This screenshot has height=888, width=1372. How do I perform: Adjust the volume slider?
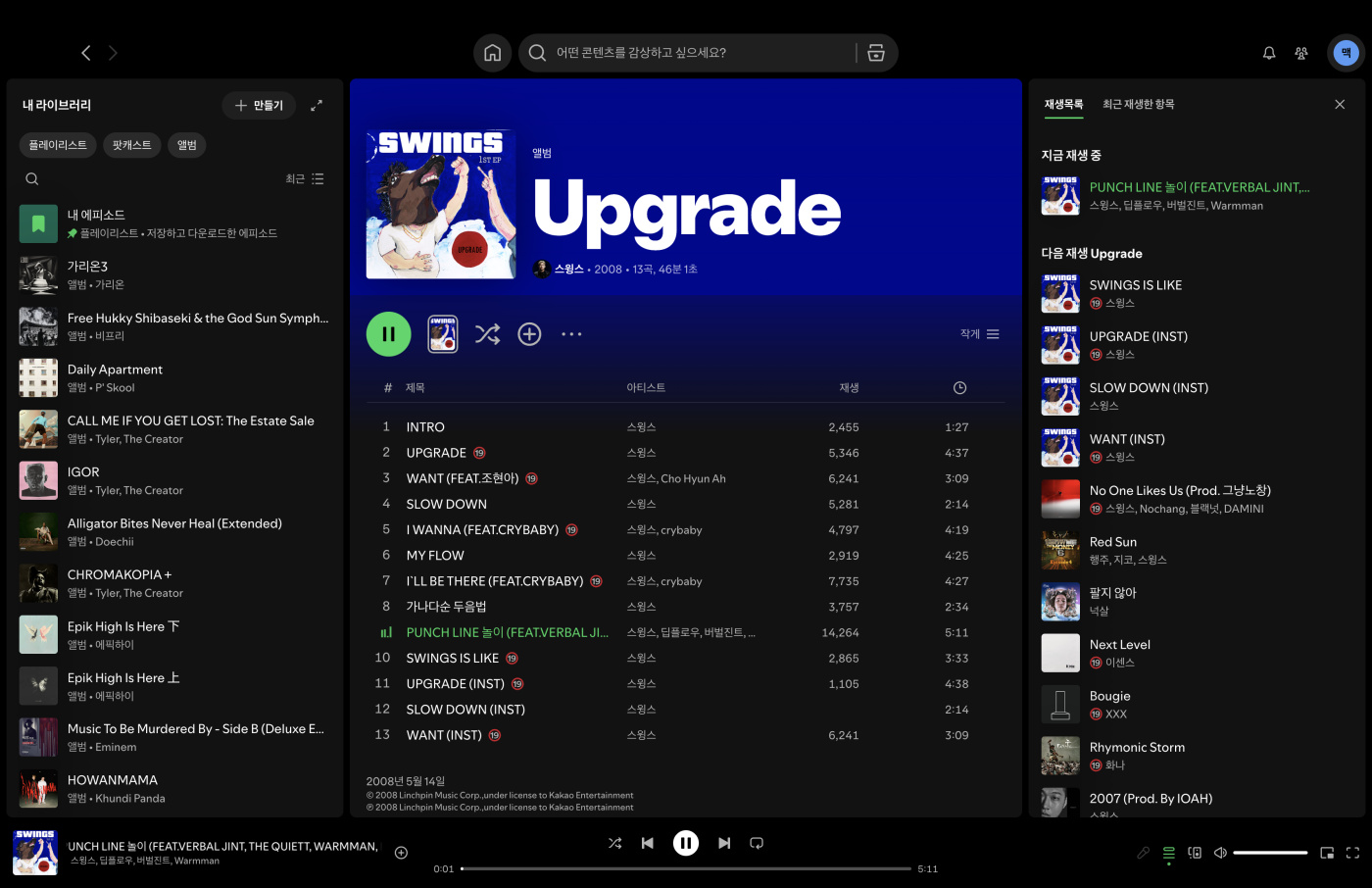(1270, 853)
